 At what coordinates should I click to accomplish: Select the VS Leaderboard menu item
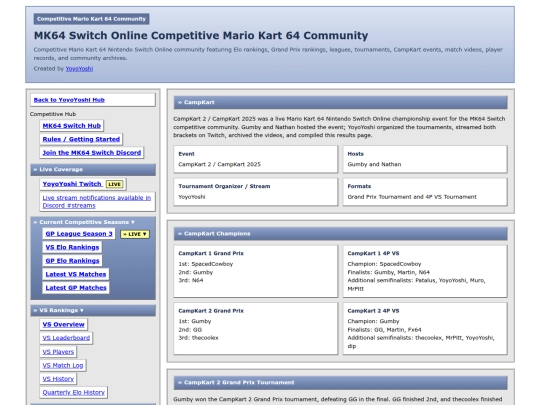[66, 338]
